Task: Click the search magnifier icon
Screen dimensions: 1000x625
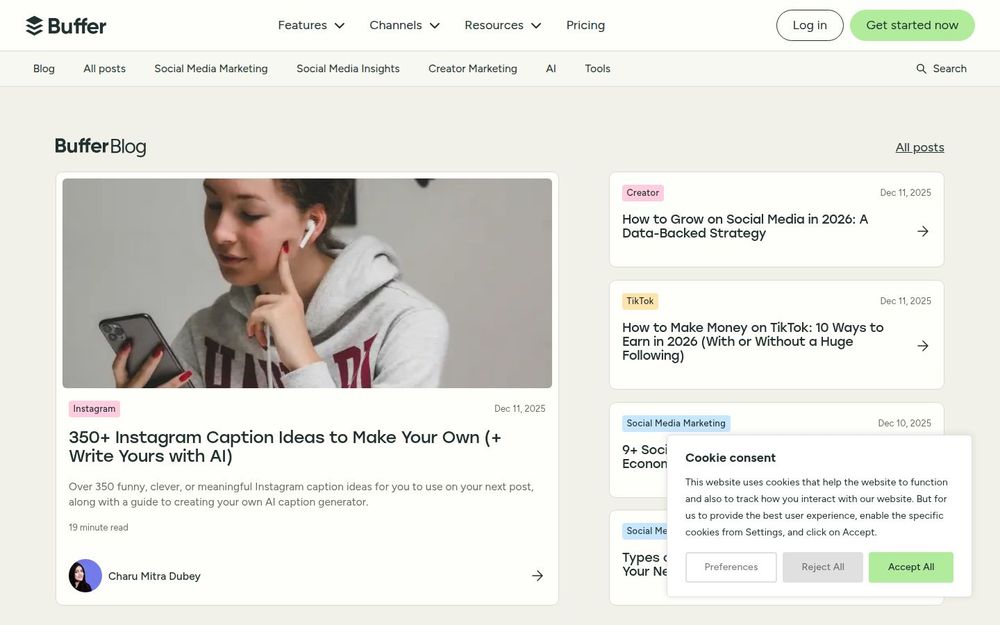Action: click(x=921, y=69)
